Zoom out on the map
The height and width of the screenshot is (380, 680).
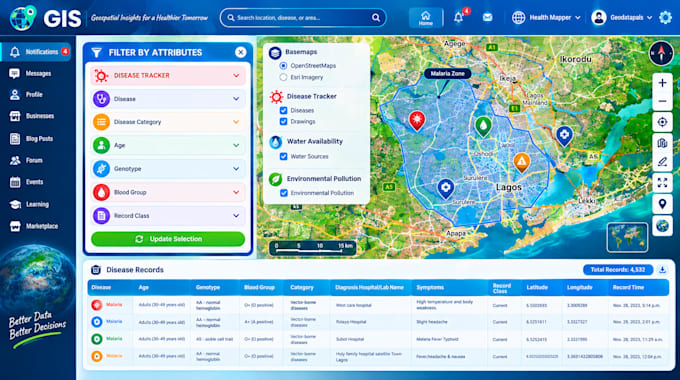click(x=662, y=102)
